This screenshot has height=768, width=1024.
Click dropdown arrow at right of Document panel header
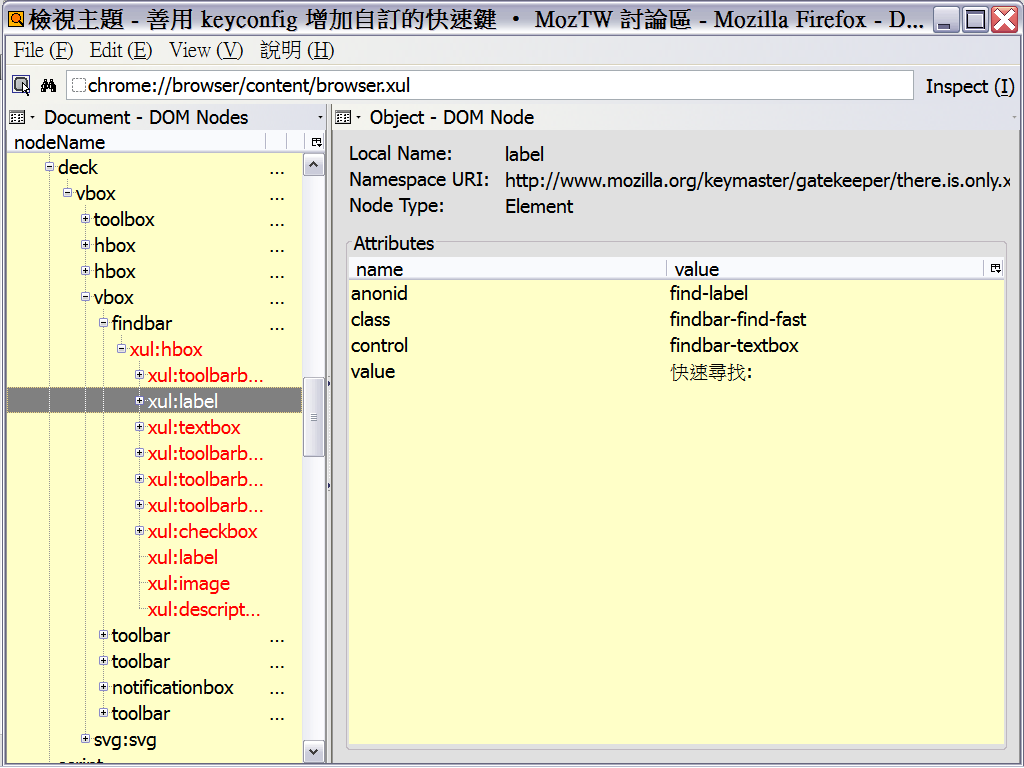click(320, 118)
